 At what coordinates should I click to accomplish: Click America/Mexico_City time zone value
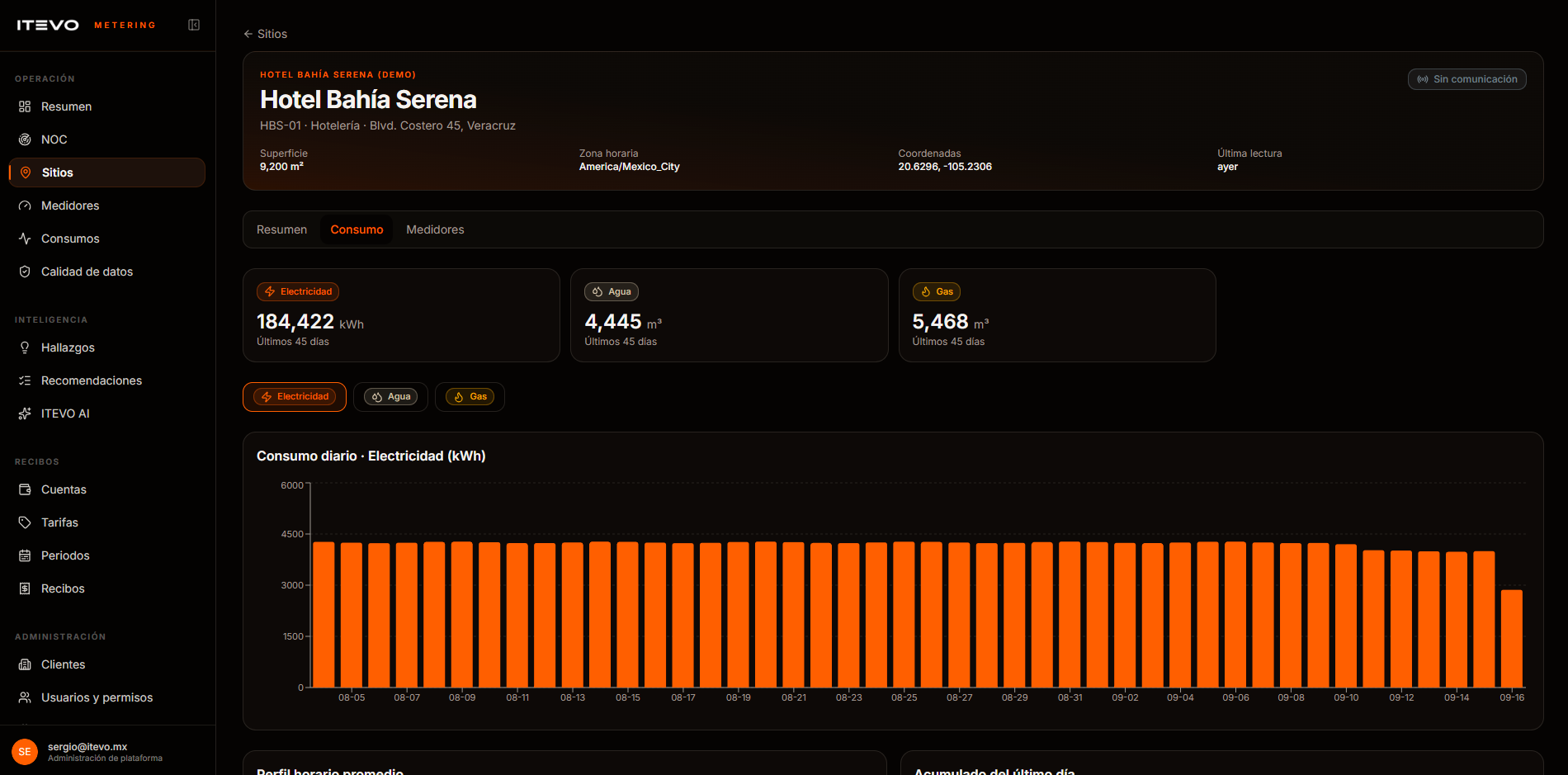point(629,167)
